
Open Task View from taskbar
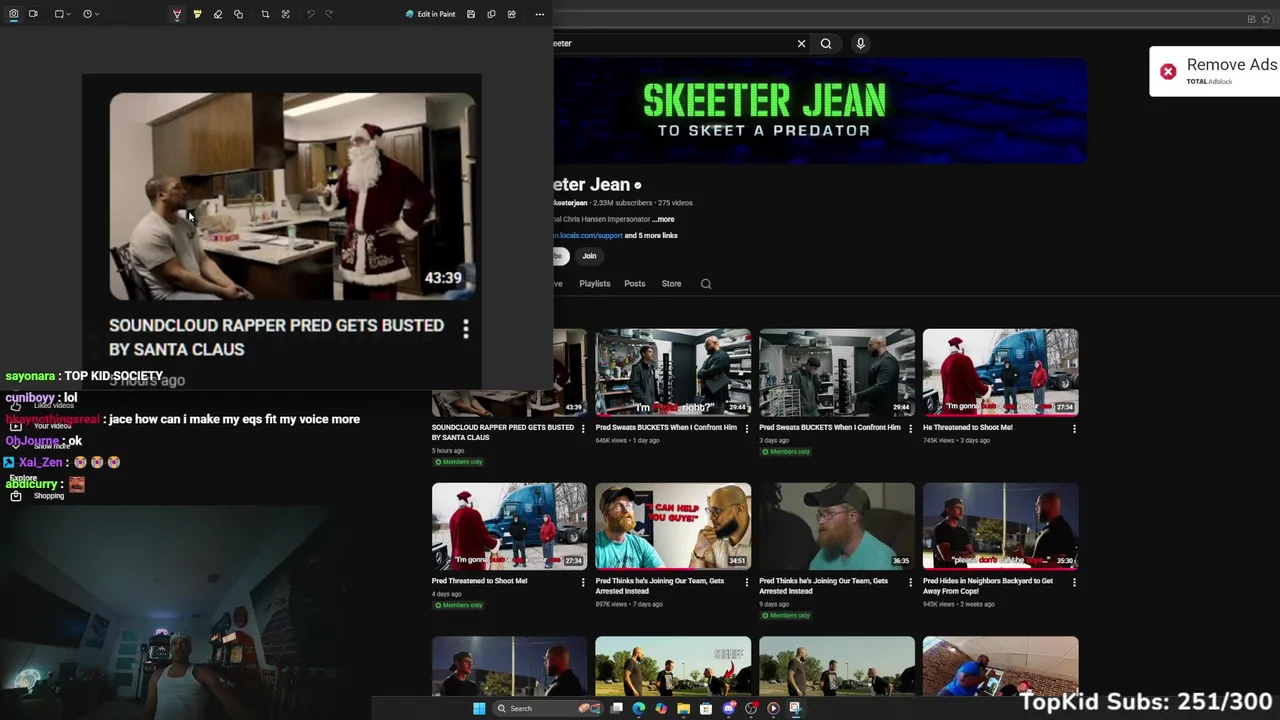click(x=617, y=708)
